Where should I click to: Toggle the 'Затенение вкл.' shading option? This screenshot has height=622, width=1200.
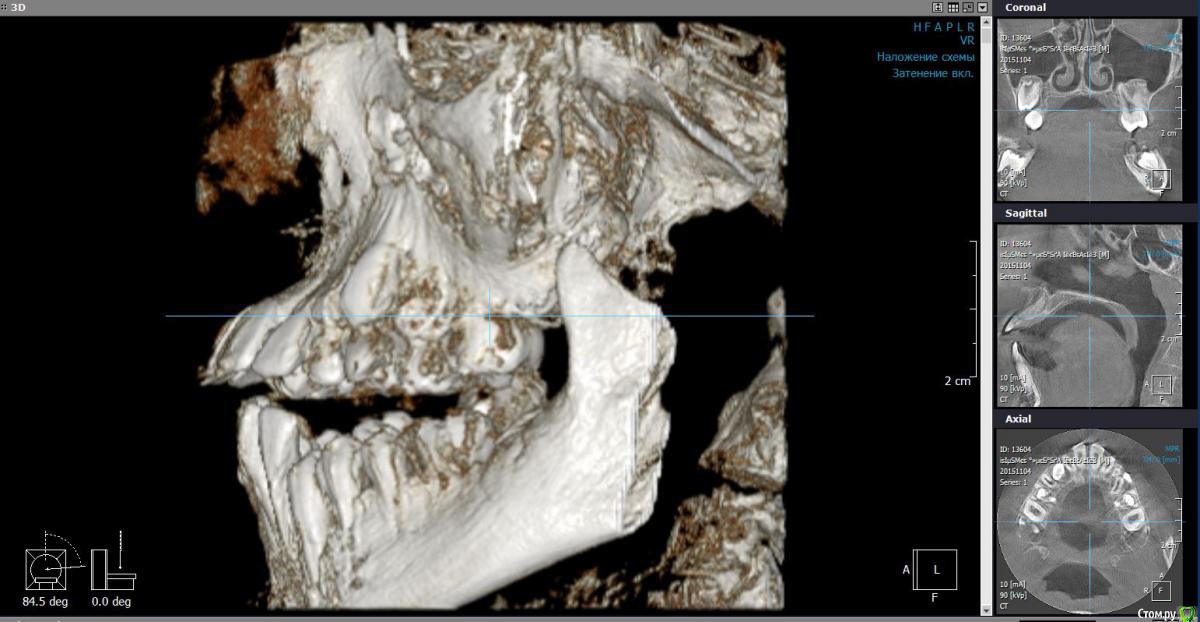[x=932, y=73]
